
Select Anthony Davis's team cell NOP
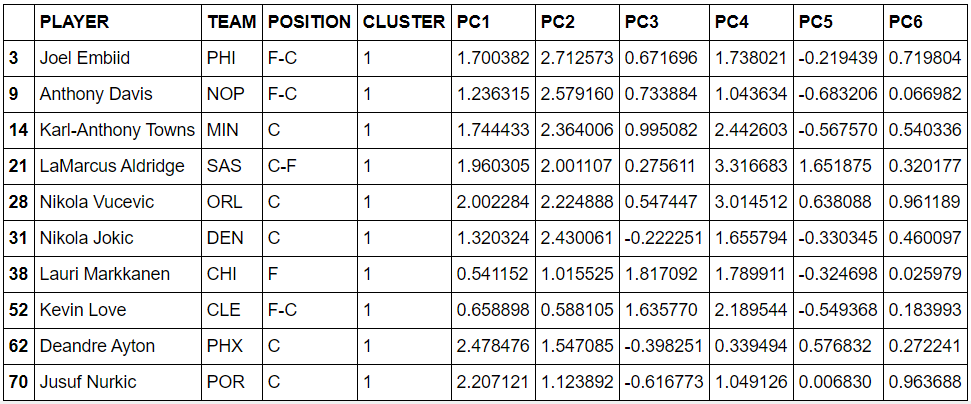pyautogui.click(x=232, y=94)
